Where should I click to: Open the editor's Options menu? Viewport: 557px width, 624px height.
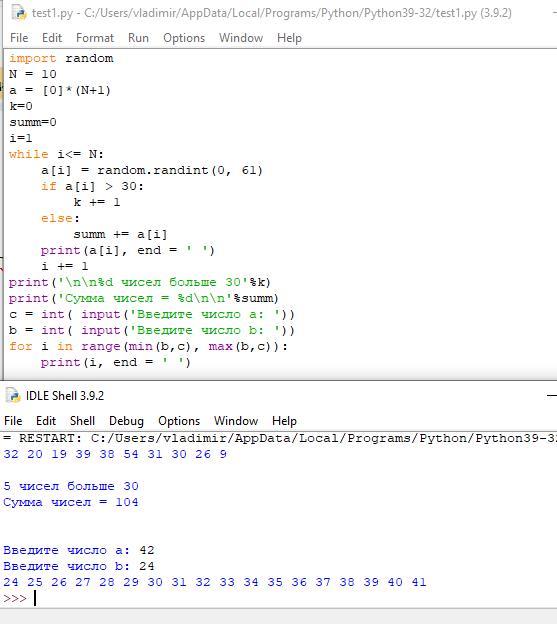tap(184, 38)
